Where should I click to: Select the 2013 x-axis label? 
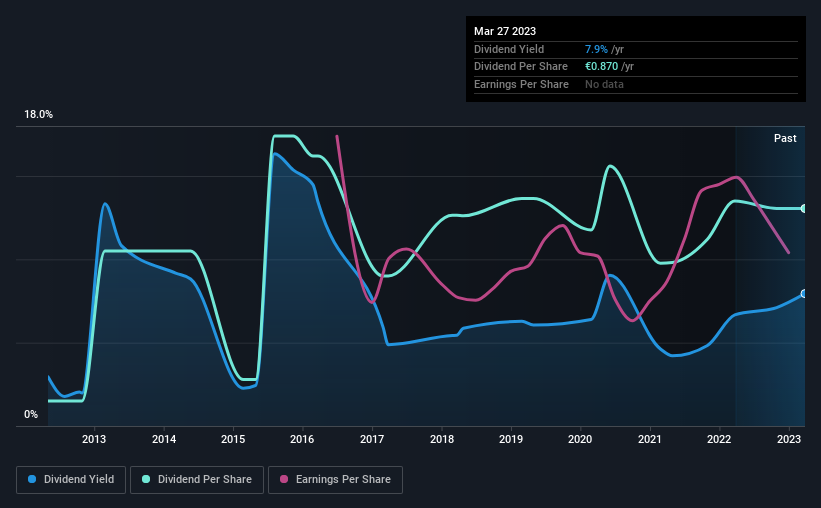94,439
